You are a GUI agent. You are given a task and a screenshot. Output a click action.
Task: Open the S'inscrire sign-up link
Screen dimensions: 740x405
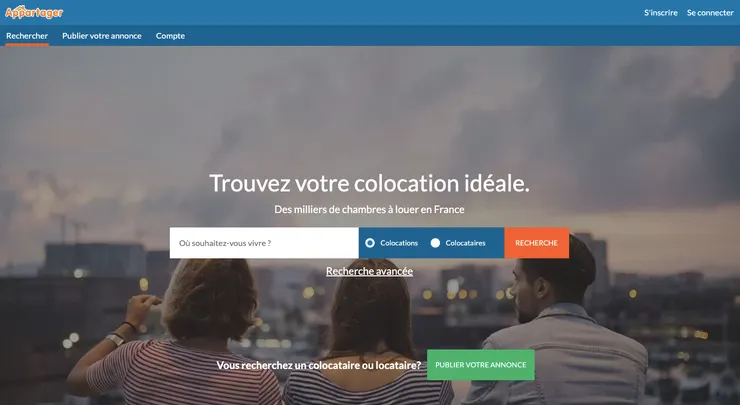pos(660,13)
